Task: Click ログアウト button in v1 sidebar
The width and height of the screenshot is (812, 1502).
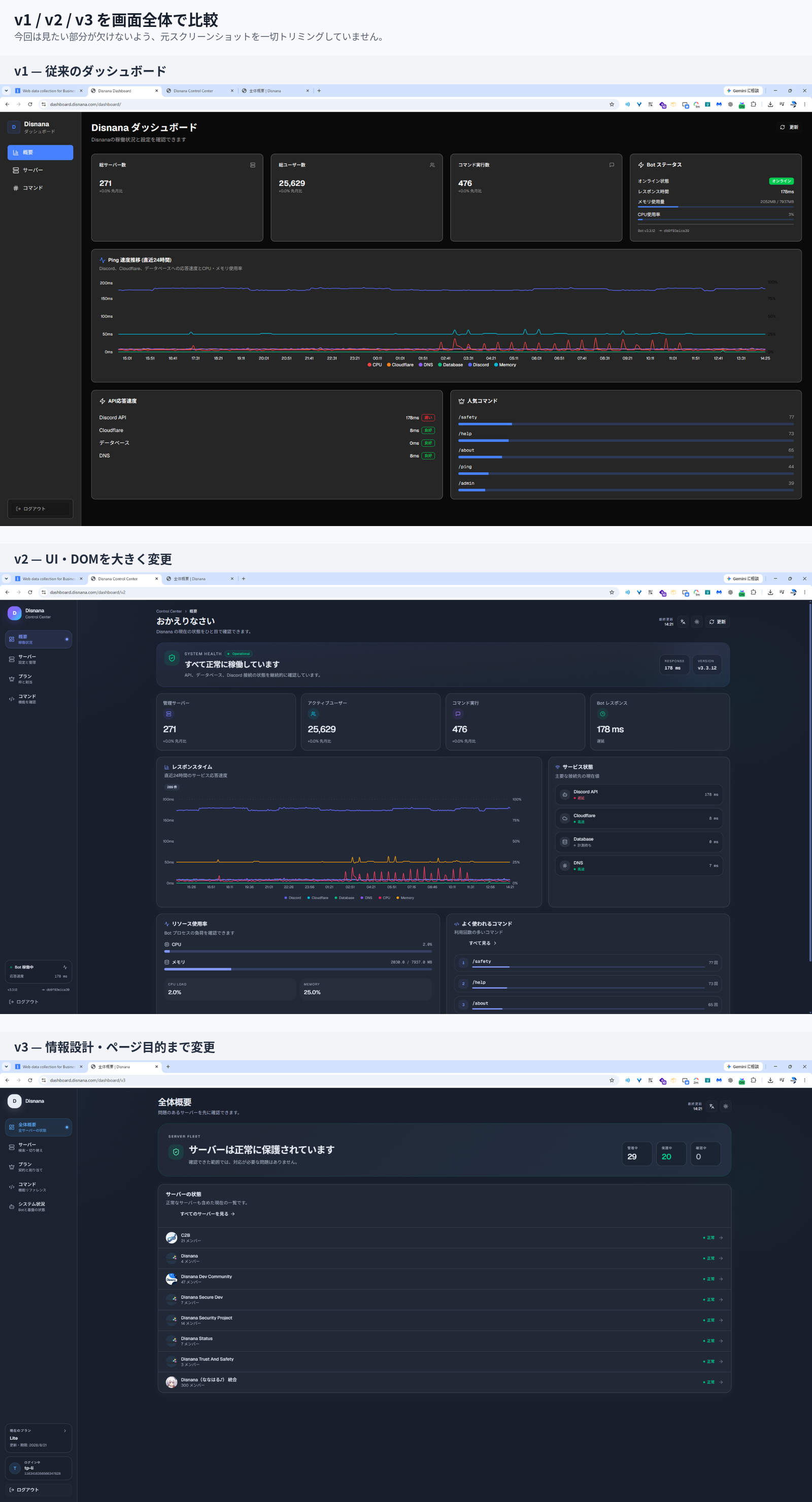Action: pos(40,508)
